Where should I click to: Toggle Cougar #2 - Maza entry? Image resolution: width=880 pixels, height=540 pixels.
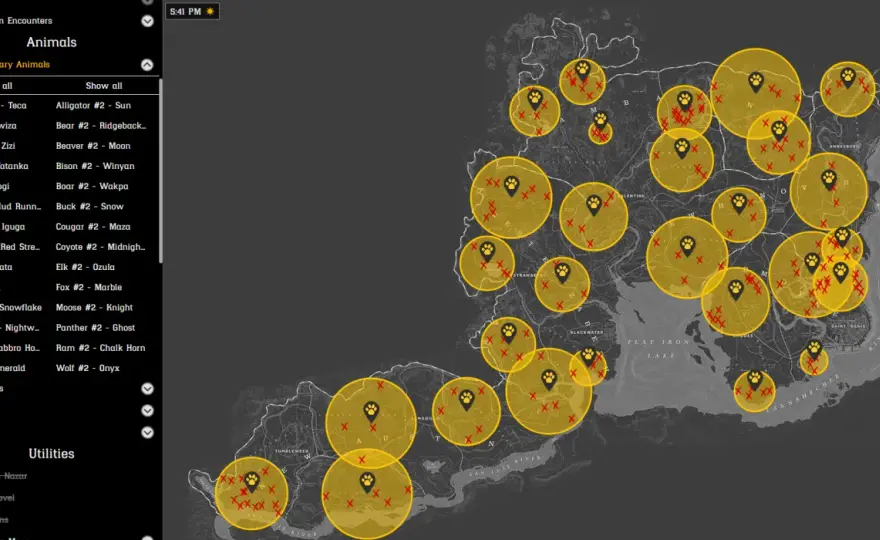[93, 227]
